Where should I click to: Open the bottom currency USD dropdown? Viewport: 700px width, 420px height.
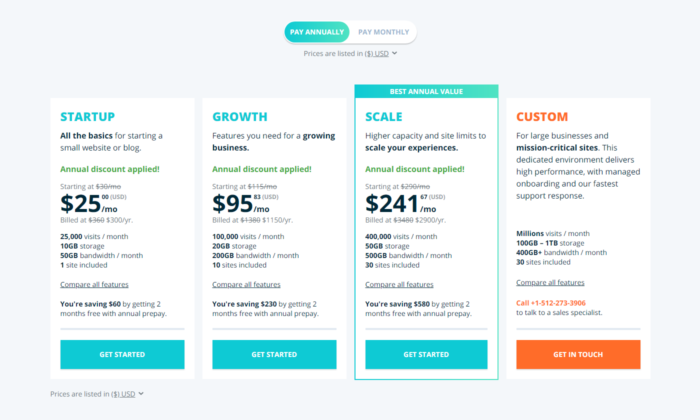pos(123,394)
